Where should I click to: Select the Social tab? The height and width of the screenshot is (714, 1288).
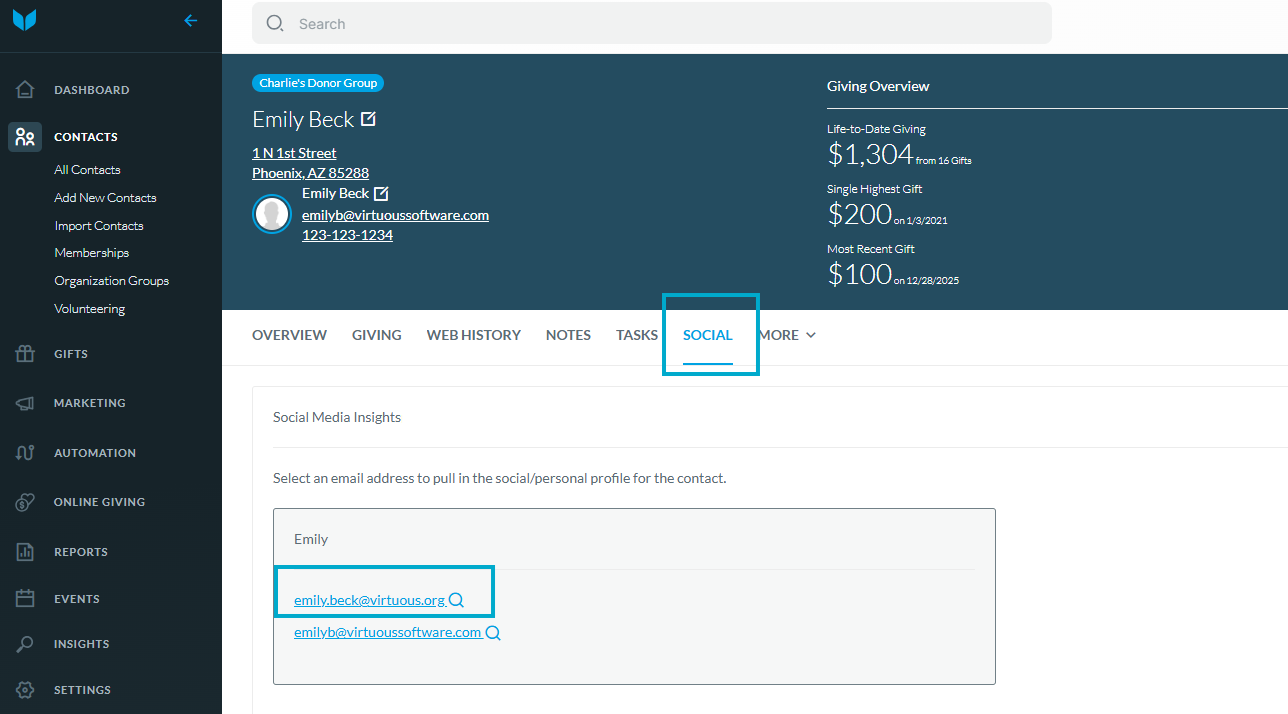pos(708,335)
